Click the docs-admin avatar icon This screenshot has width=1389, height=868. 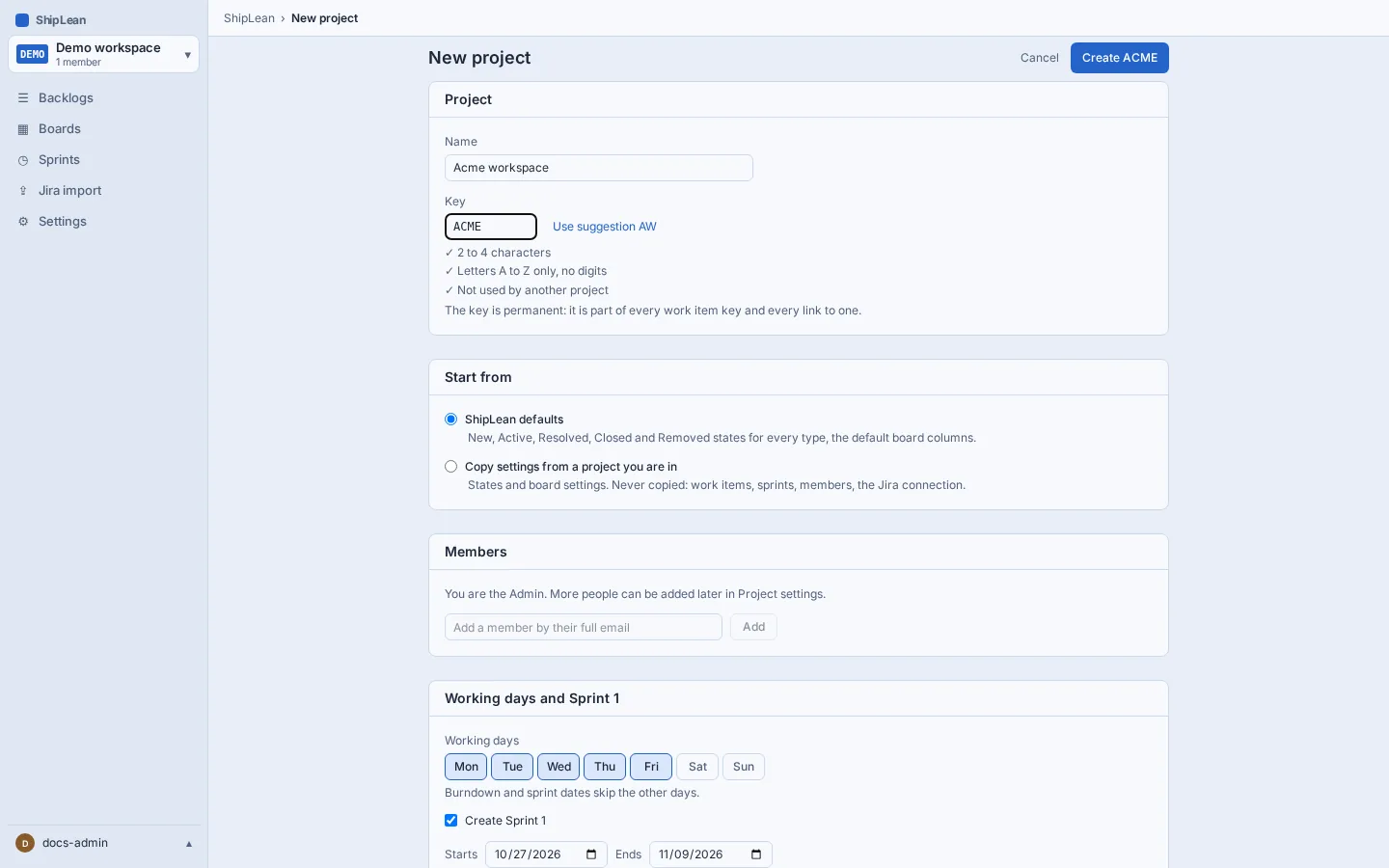click(25, 843)
